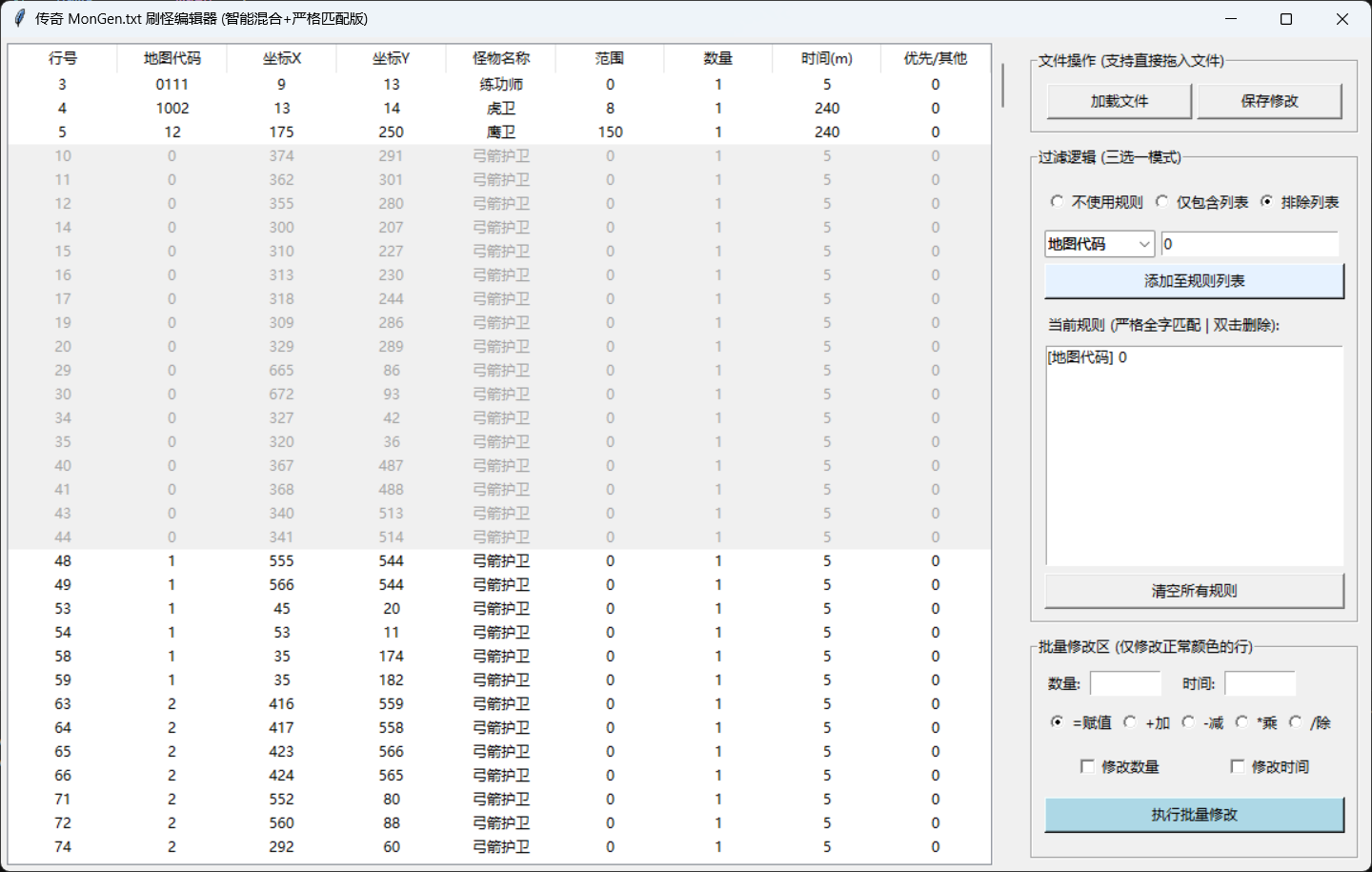The width and height of the screenshot is (1372, 872).
Task: Click the 坐标Y column header
Action: point(391,58)
